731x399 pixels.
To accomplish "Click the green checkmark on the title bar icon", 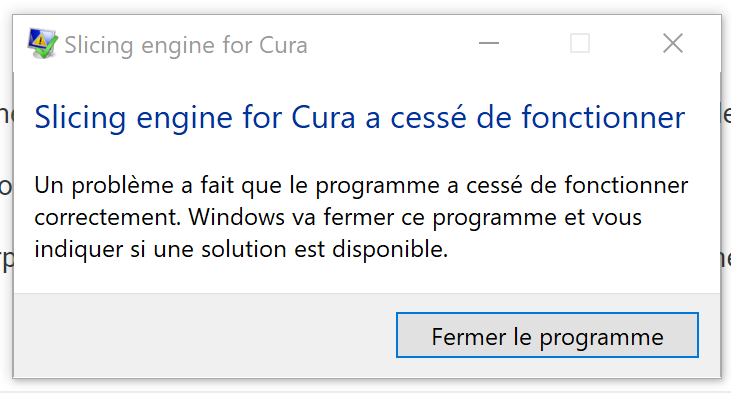I will click(48, 48).
